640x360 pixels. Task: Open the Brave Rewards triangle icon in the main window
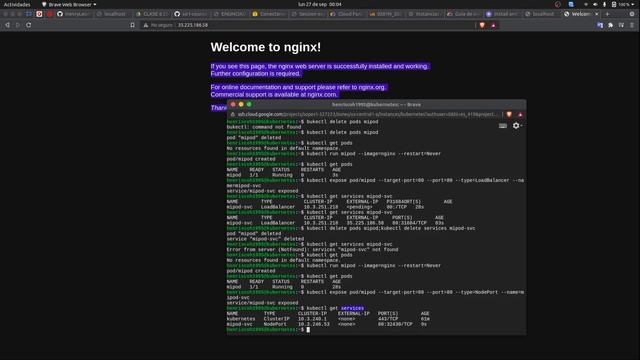pyautogui.click(x=493, y=25)
